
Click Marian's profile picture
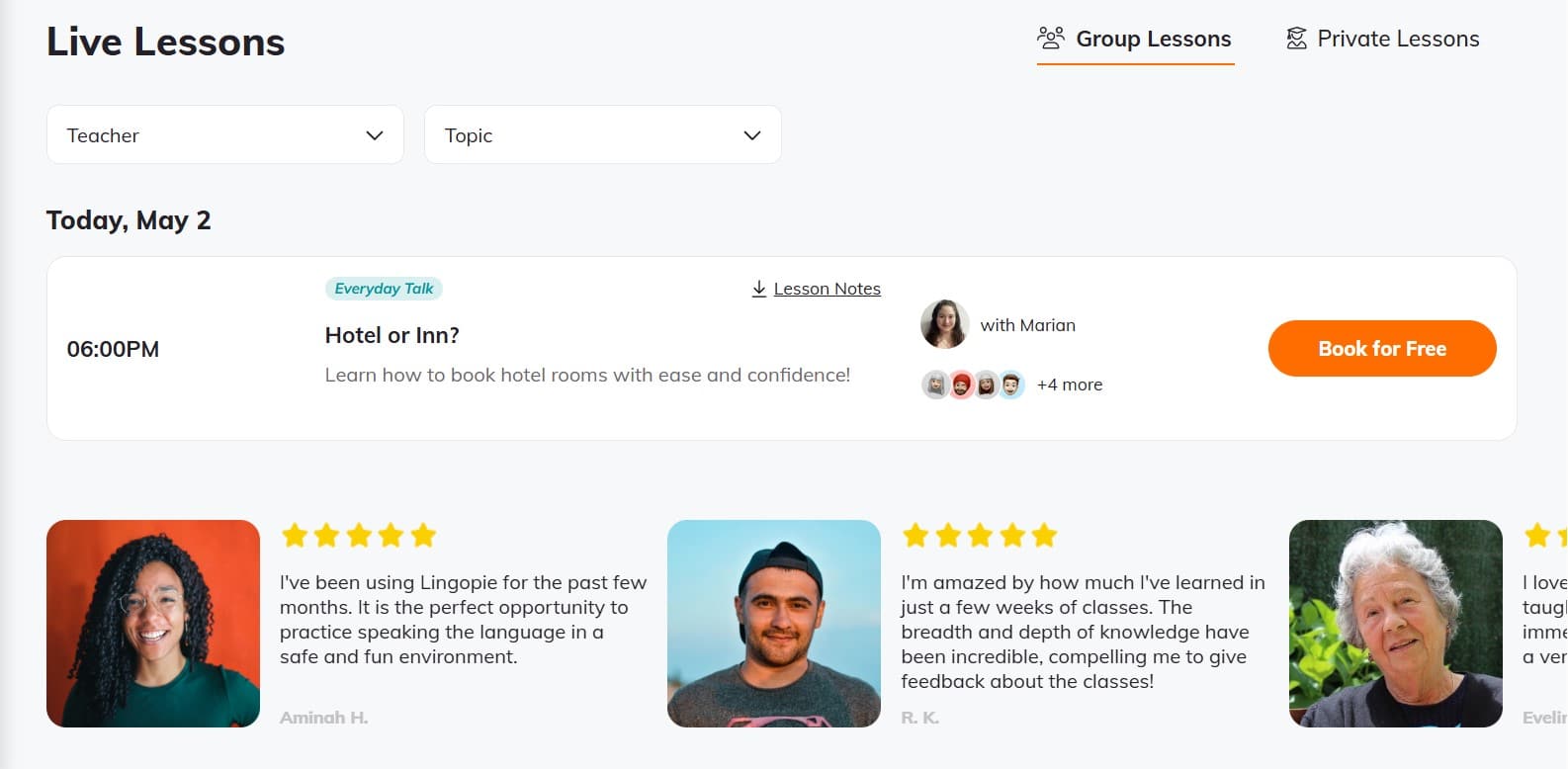click(x=944, y=324)
